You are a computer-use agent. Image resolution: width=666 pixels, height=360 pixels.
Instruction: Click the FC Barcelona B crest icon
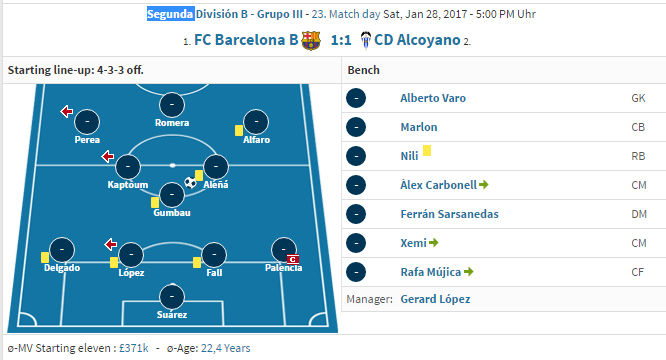click(x=310, y=41)
